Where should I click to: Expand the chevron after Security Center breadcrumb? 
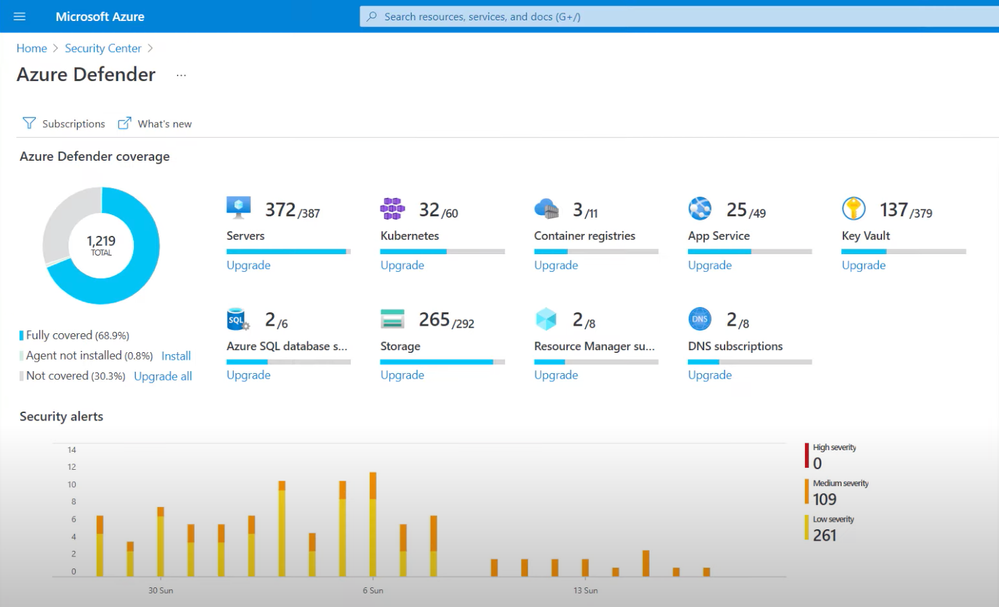tap(150, 48)
